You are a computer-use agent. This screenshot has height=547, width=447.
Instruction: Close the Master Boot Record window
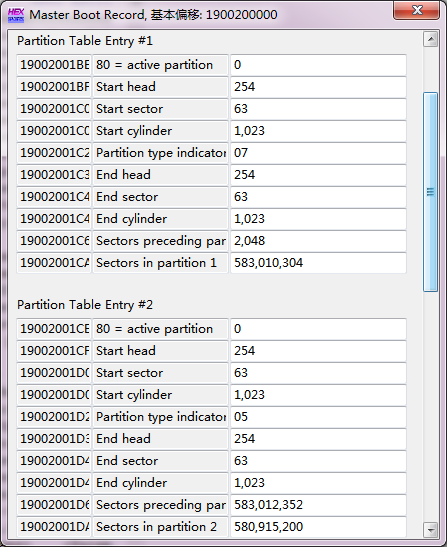417,10
